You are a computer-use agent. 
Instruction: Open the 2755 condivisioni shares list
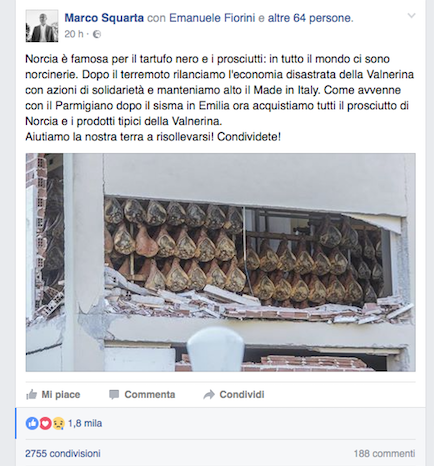coord(63,454)
